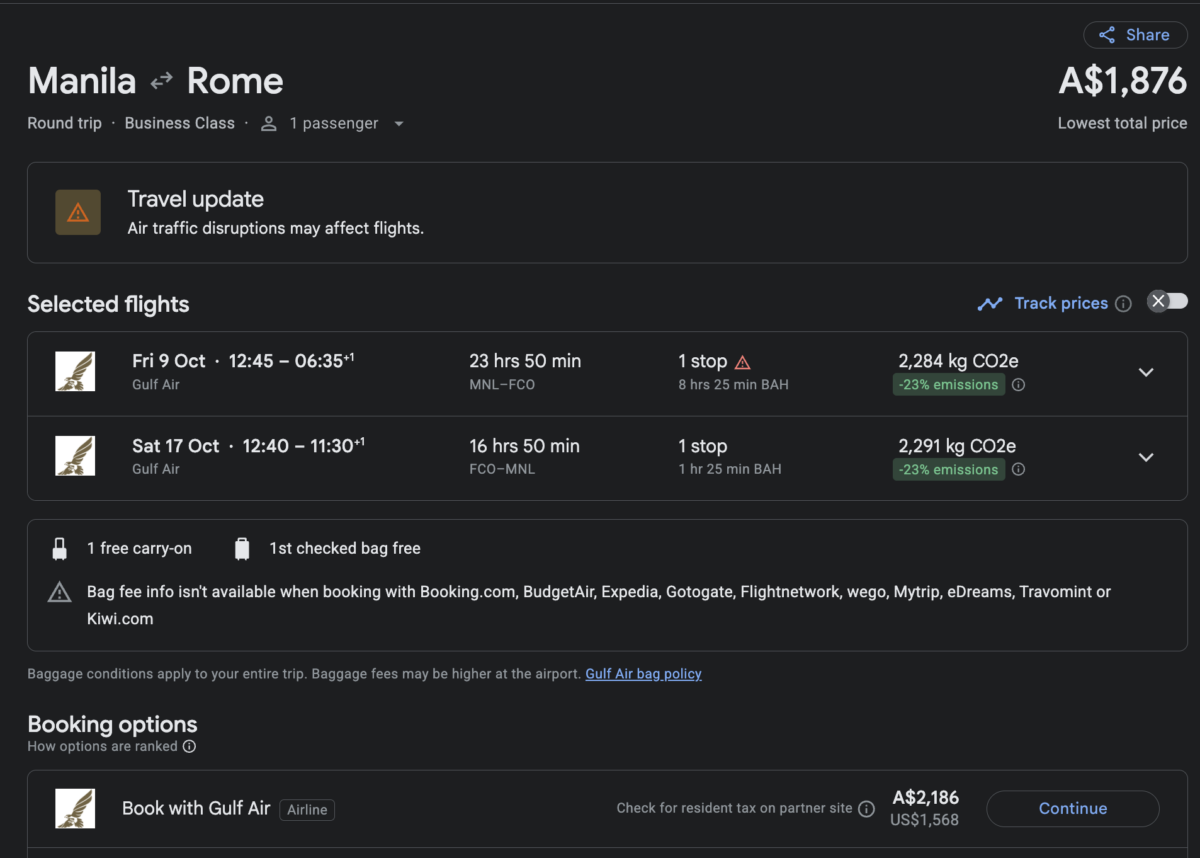
Task: Expand the Sat 17 Oct flight details
Action: [1146, 457]
